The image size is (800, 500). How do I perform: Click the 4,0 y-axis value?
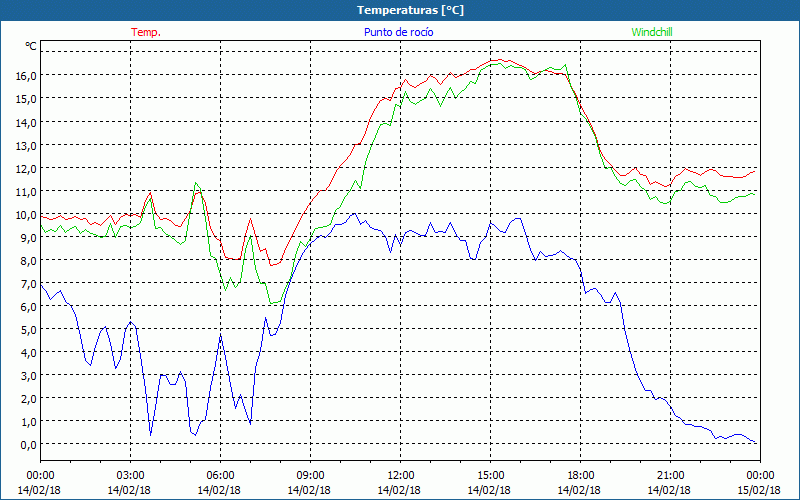click(30, 352)
